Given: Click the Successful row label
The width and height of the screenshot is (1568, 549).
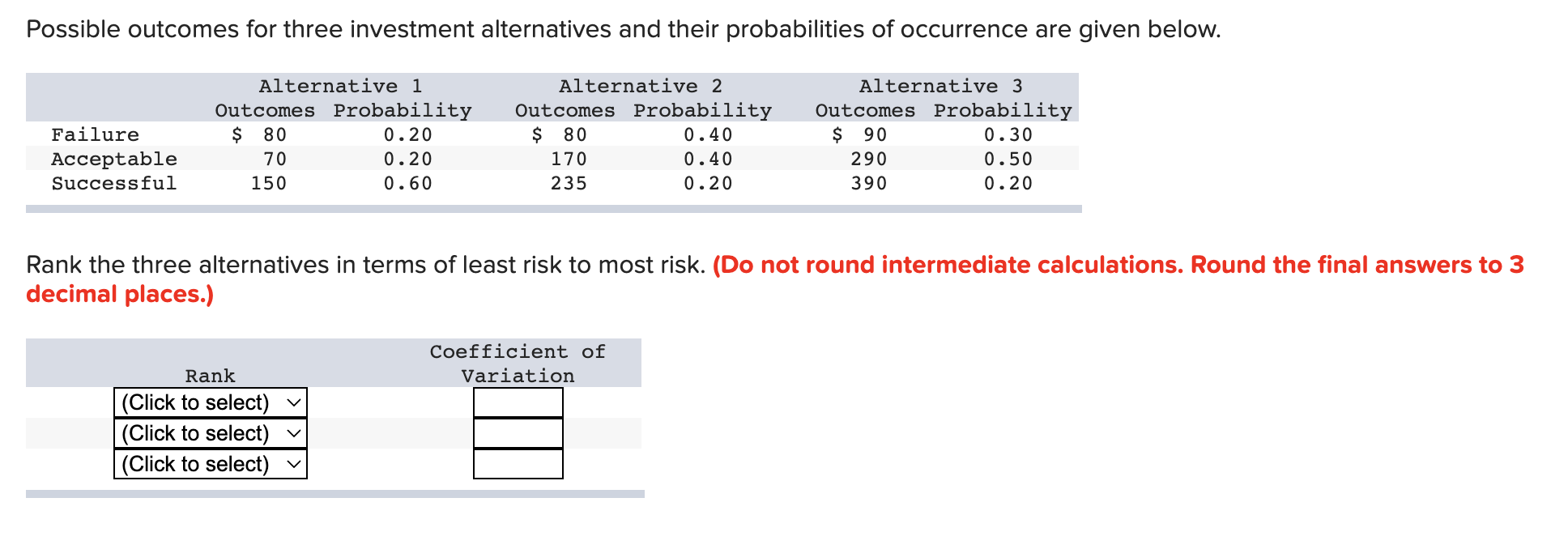Looking at the screenshot, I should click(113, 183).
